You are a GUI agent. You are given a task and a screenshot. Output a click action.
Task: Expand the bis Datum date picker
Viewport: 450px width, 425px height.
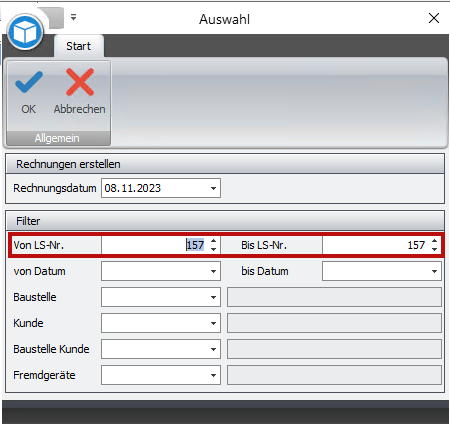tap(434, 271)
